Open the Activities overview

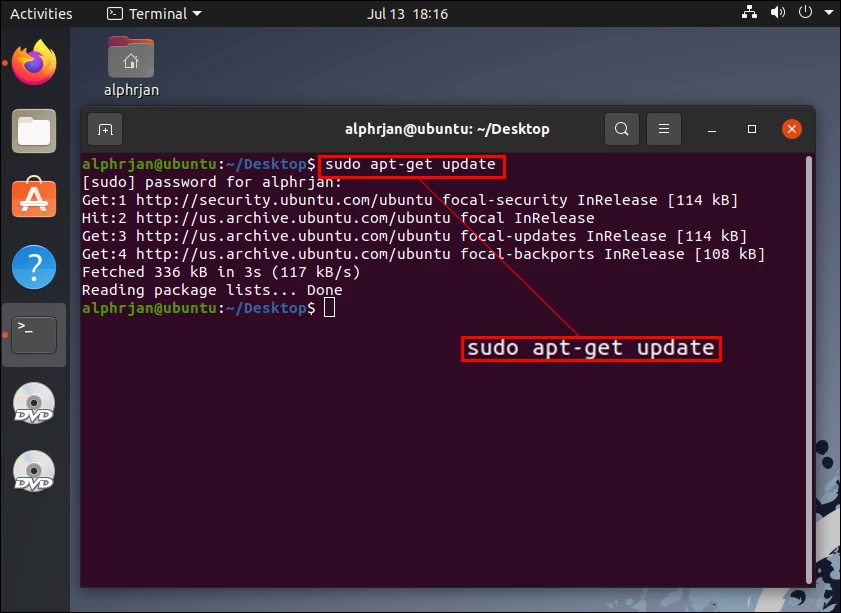pos(41,13)
